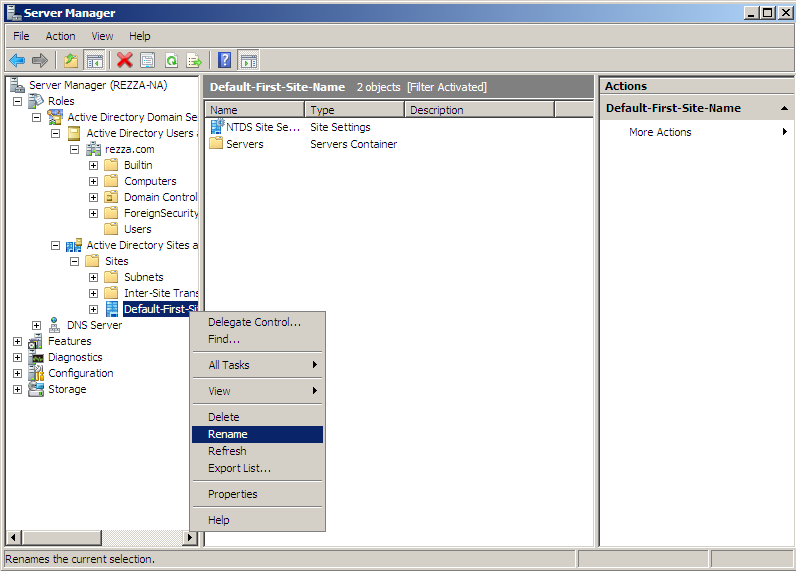Click the Properties toolbar icon

(148, 61)
